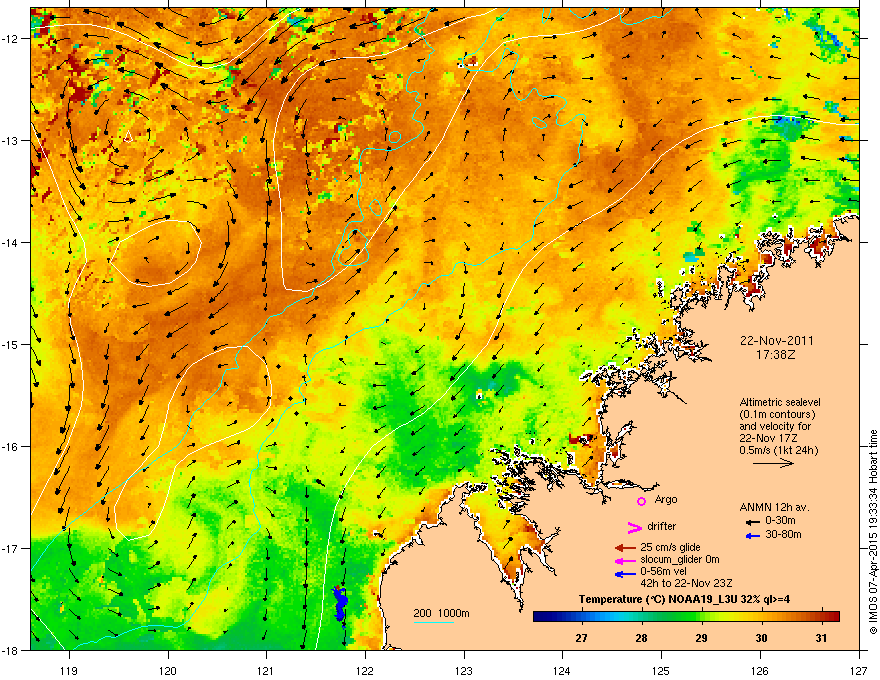
Task: Click the colorbar tick label 28
Action: [641, 638]
